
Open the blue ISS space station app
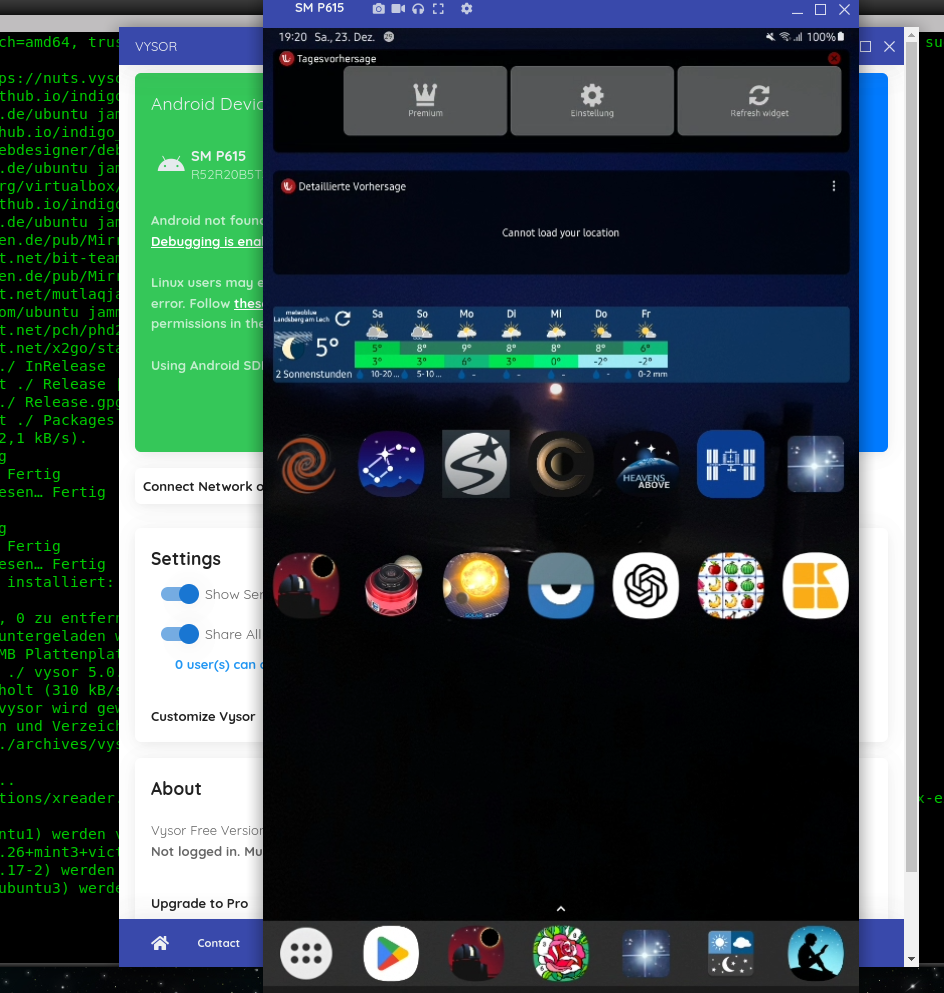(731, 464)
